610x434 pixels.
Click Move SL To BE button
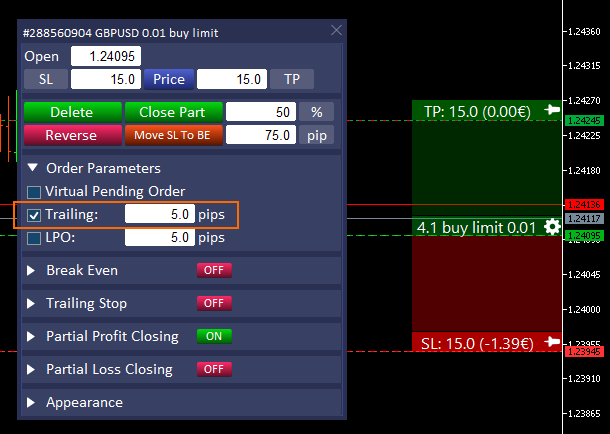tap(171, 135)
